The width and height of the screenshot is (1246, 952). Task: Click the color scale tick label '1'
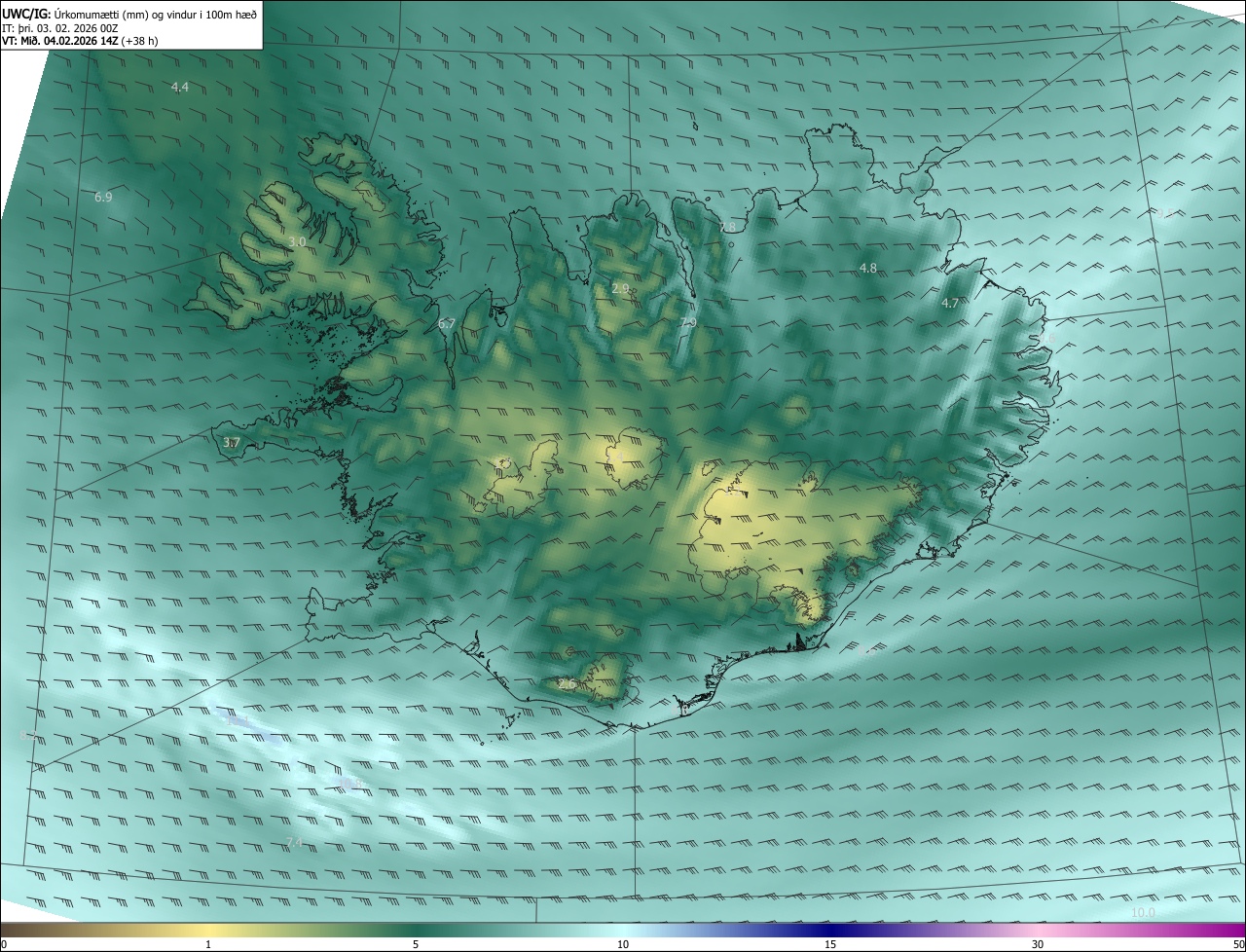point(208,944)
